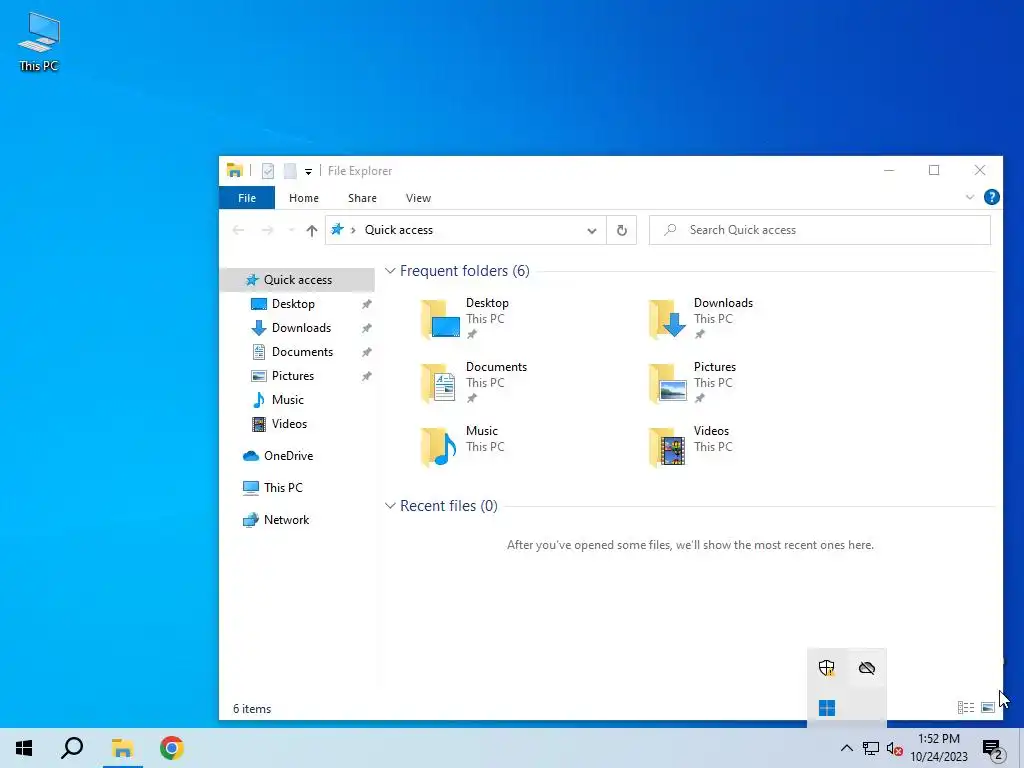Open taskbar Search
The image size is (1024, 768).
[x=72, y=748]
